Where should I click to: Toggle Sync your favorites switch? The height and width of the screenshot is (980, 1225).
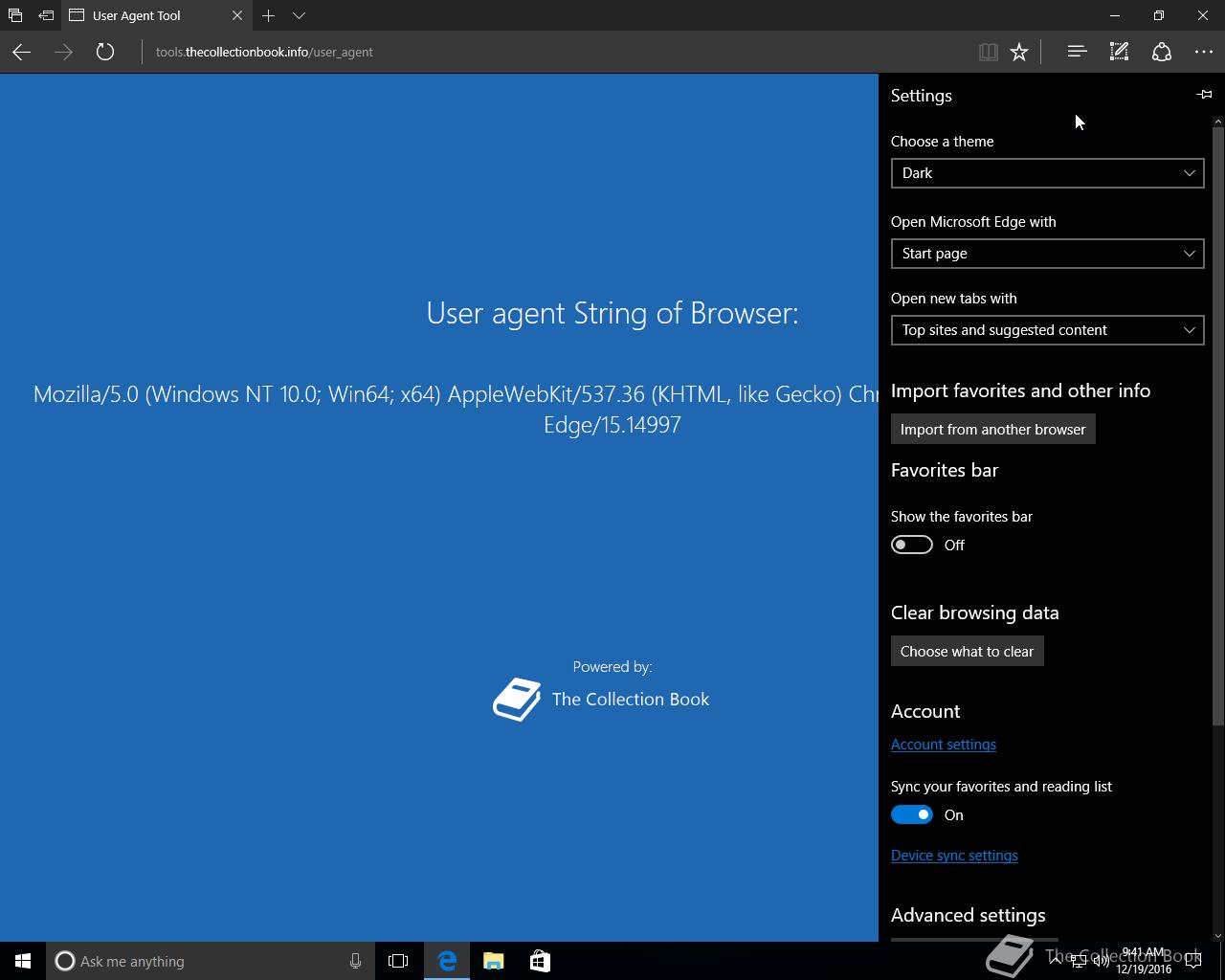point(911,814)
